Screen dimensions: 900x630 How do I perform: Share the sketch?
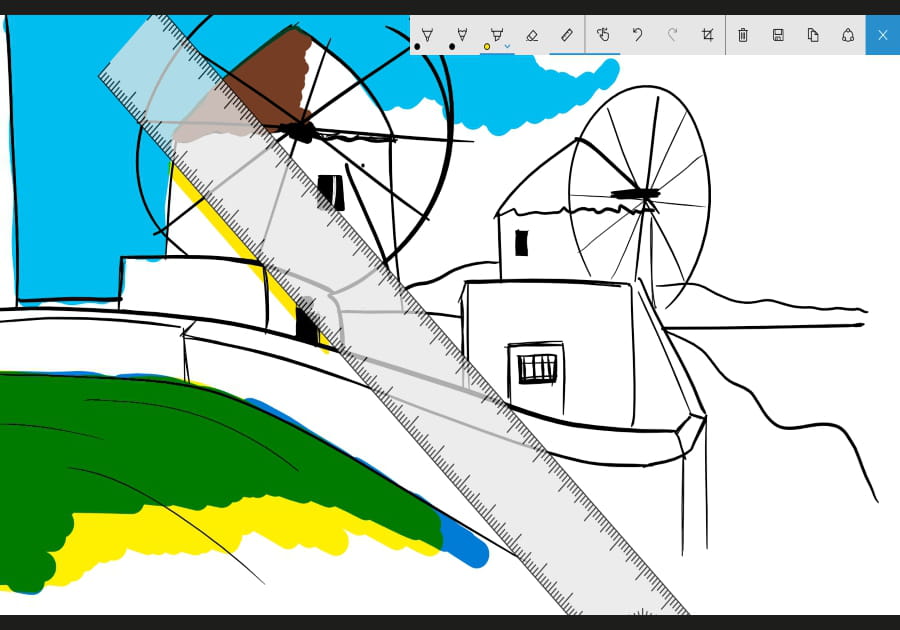click(x=848, y=36)
